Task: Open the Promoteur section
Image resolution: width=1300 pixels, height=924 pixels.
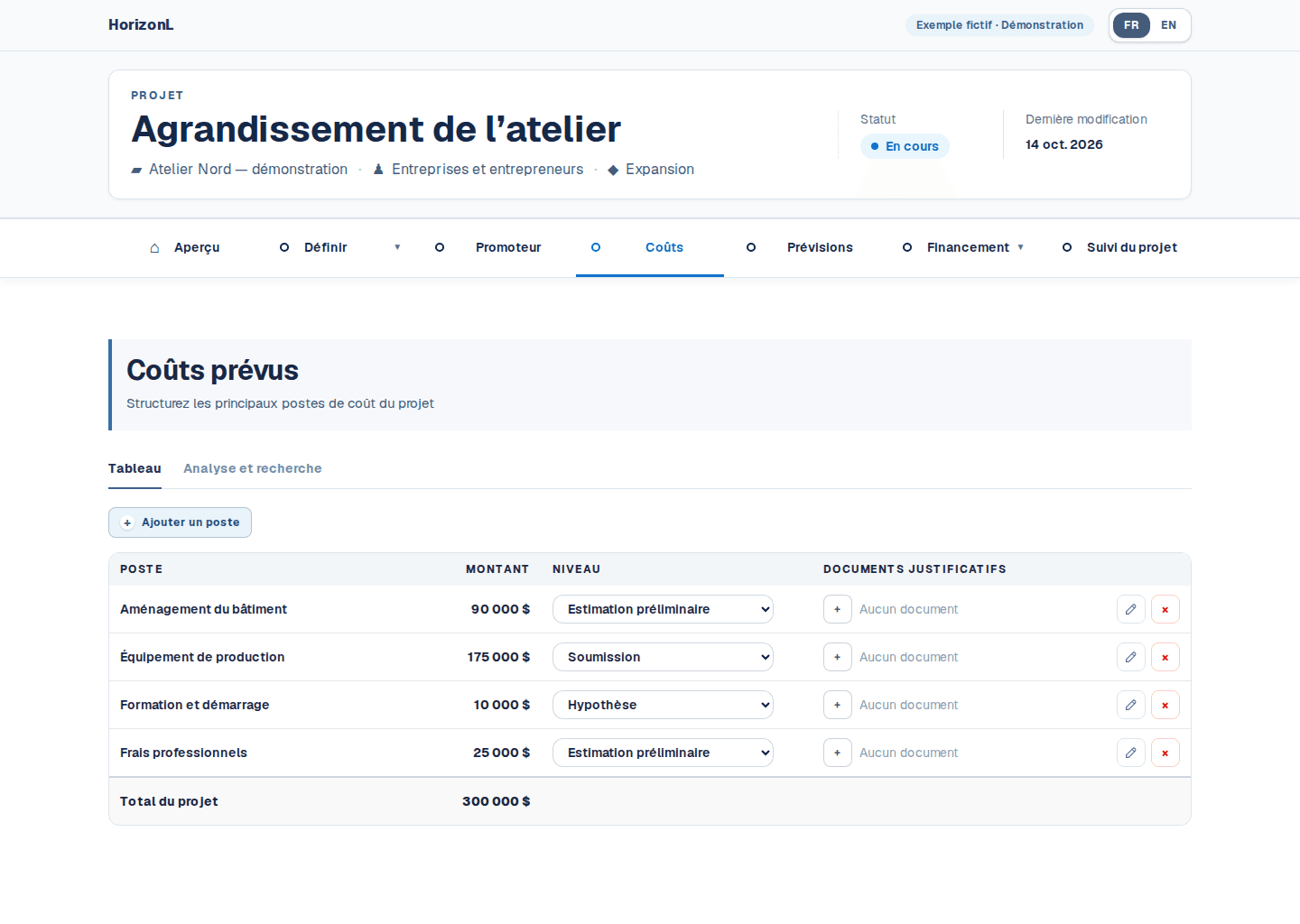Action: coord(508,247)
